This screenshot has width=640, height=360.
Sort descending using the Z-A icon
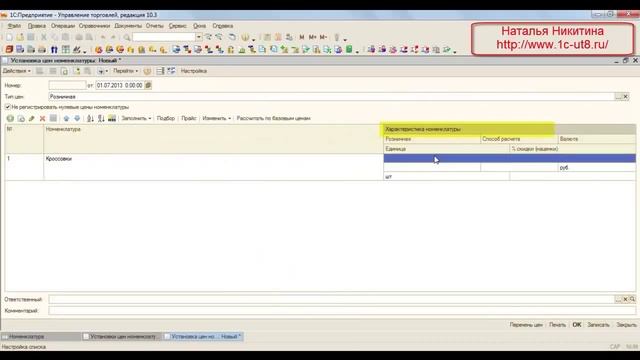[x=101, y=118]
